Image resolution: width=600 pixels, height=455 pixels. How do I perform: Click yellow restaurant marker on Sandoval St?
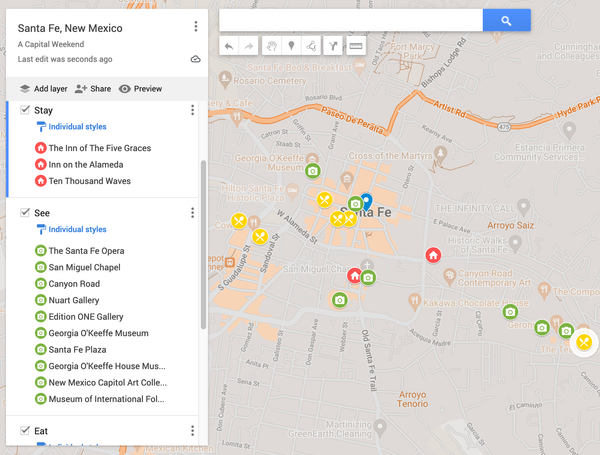(x=260, y=236)
